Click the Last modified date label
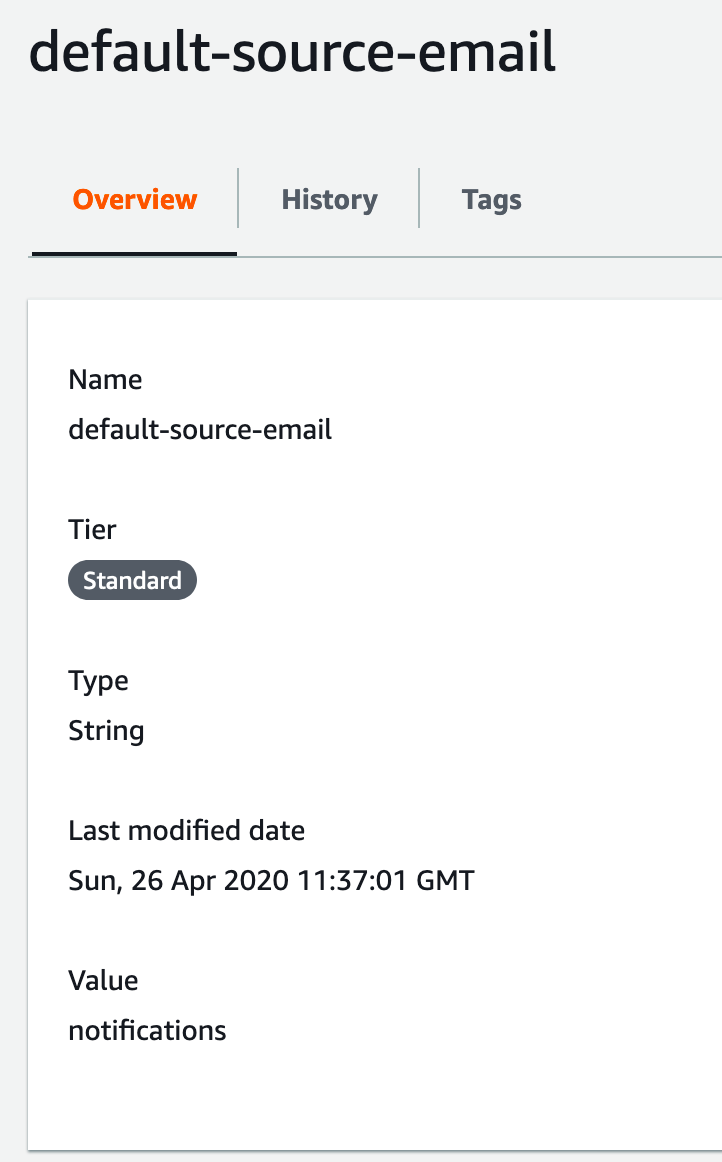The width and height of the screenshot is (722, 1162). [x=187, y=831]
